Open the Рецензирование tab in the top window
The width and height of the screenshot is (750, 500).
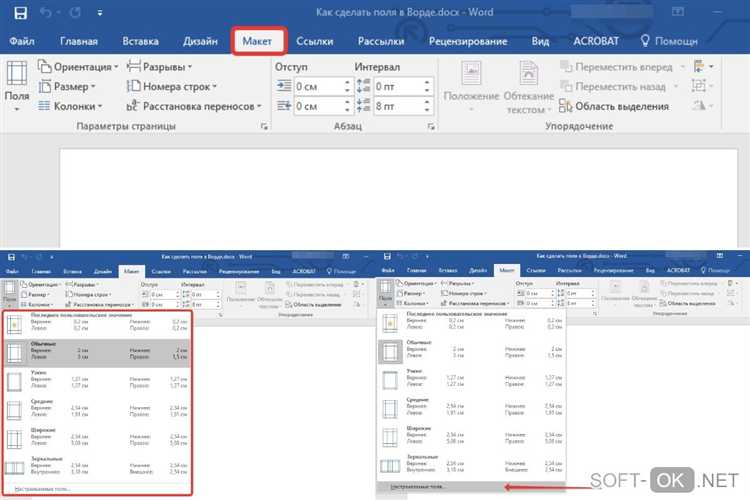coord(468,42)
